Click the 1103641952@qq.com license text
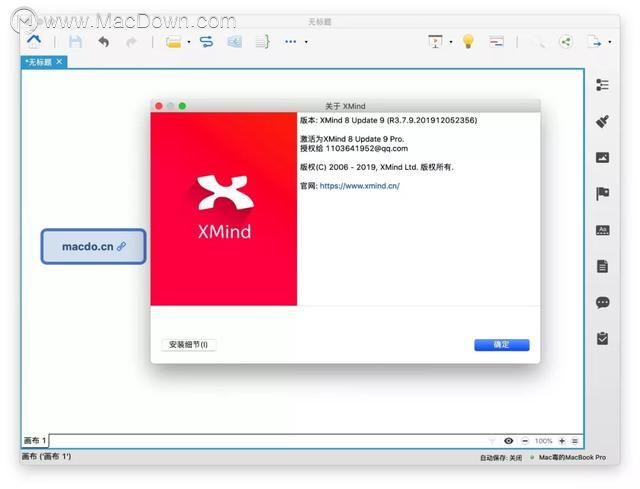This screenshot has height=489, width=640. pyautogui.click(x=367, y=149)
